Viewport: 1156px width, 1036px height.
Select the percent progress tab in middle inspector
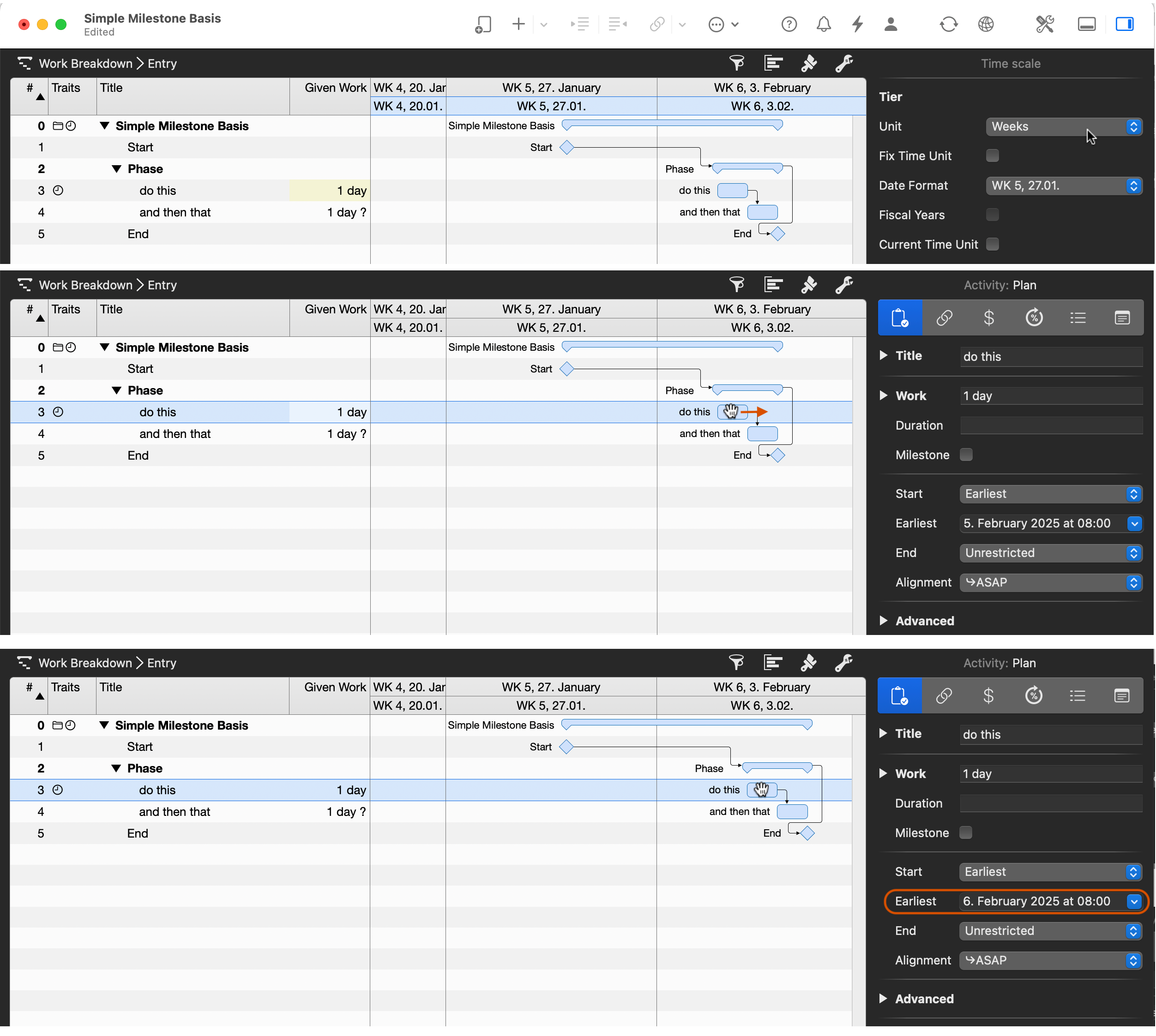point(1034,317)
